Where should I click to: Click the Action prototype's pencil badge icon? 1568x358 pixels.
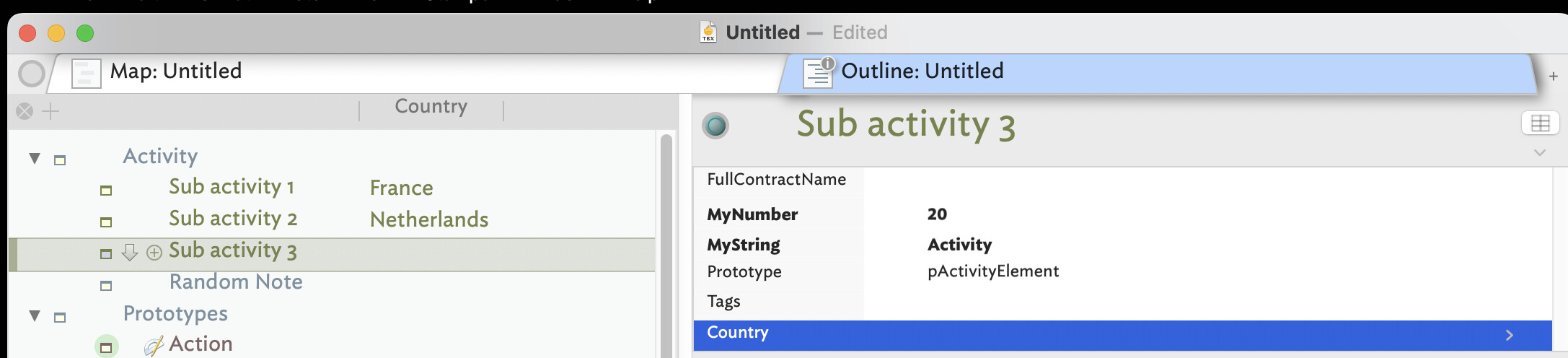pos(153,346)
